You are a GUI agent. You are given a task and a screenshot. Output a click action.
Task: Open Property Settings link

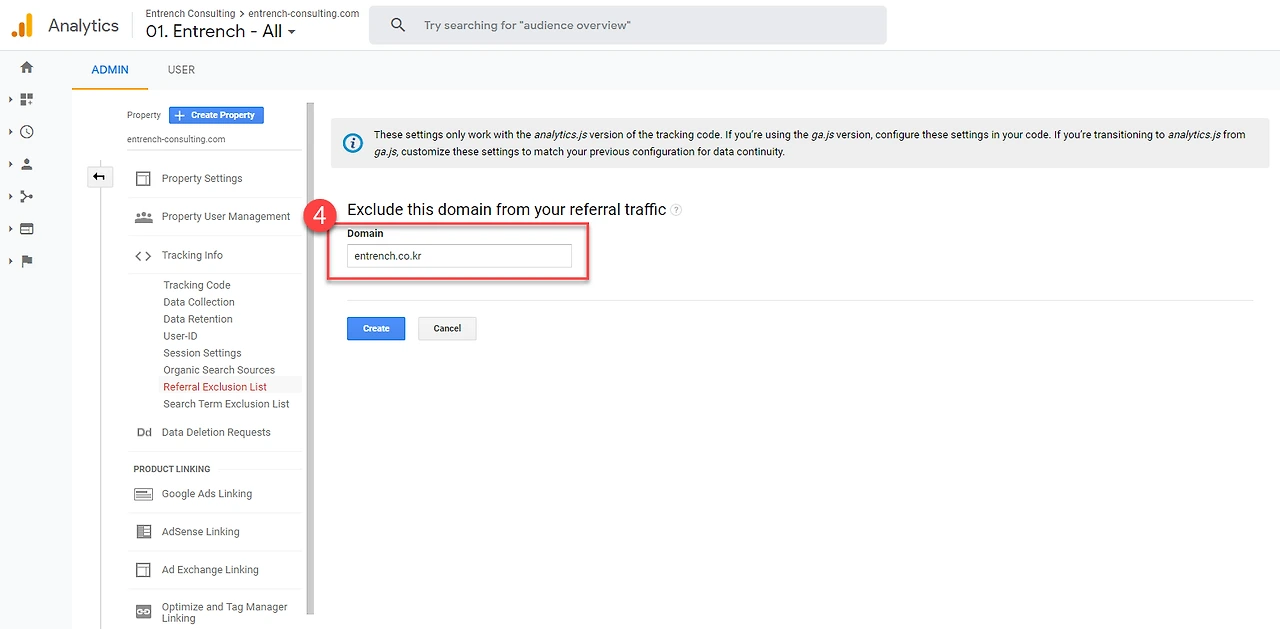202,178
